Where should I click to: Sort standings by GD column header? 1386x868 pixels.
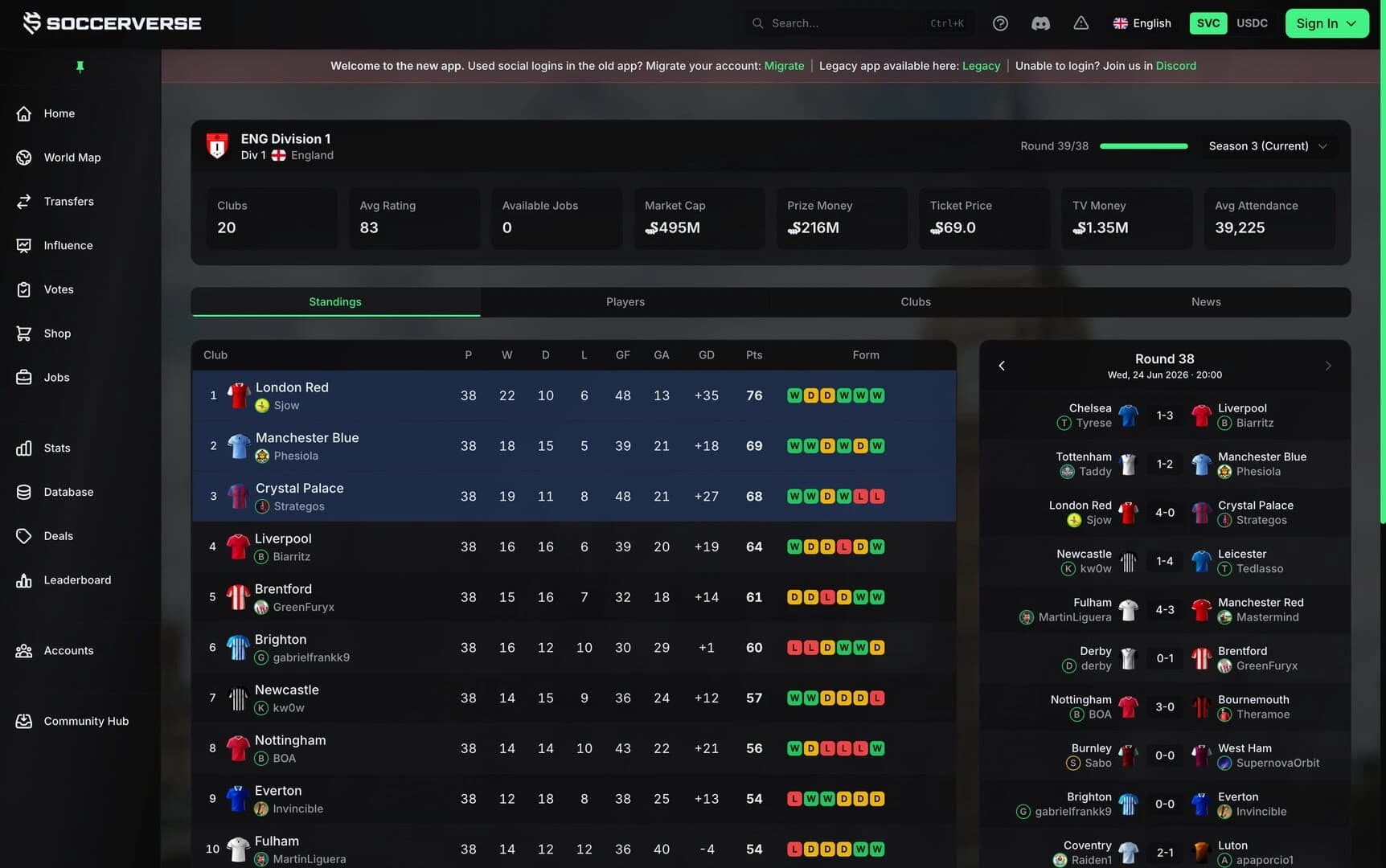tap(706, 355)
